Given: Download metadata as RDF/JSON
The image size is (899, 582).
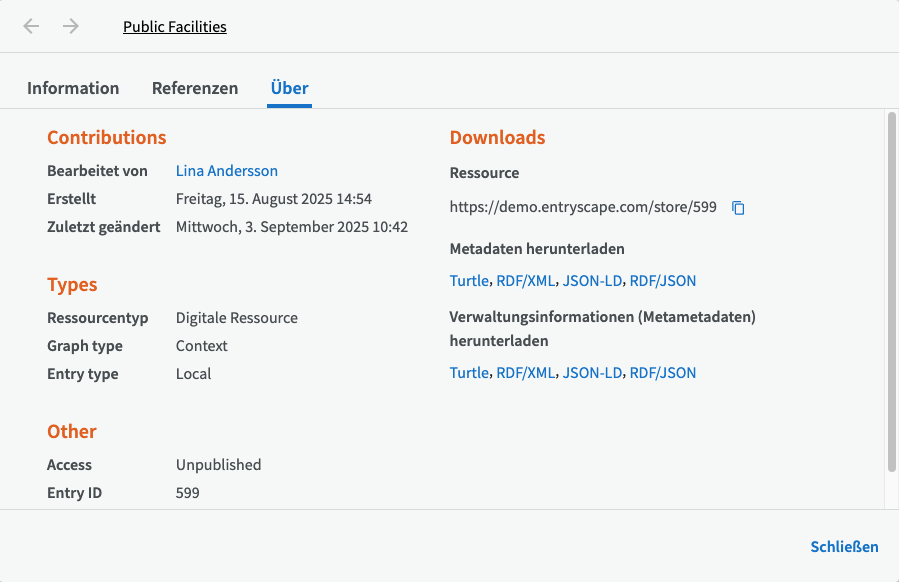Looking at the screenshot, I should click(663, 281).
